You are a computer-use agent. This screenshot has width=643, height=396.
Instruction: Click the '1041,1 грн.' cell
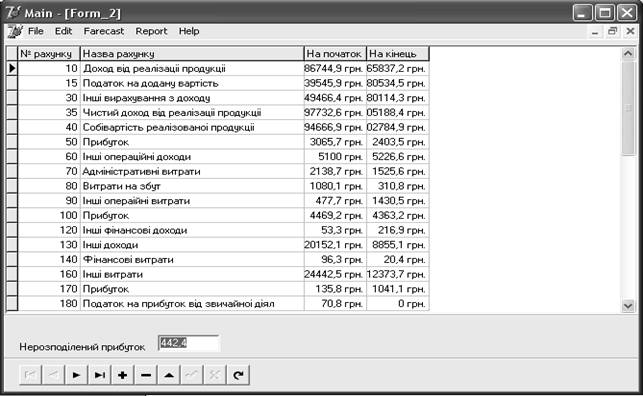pyautogui.click(x=398, y=289)
